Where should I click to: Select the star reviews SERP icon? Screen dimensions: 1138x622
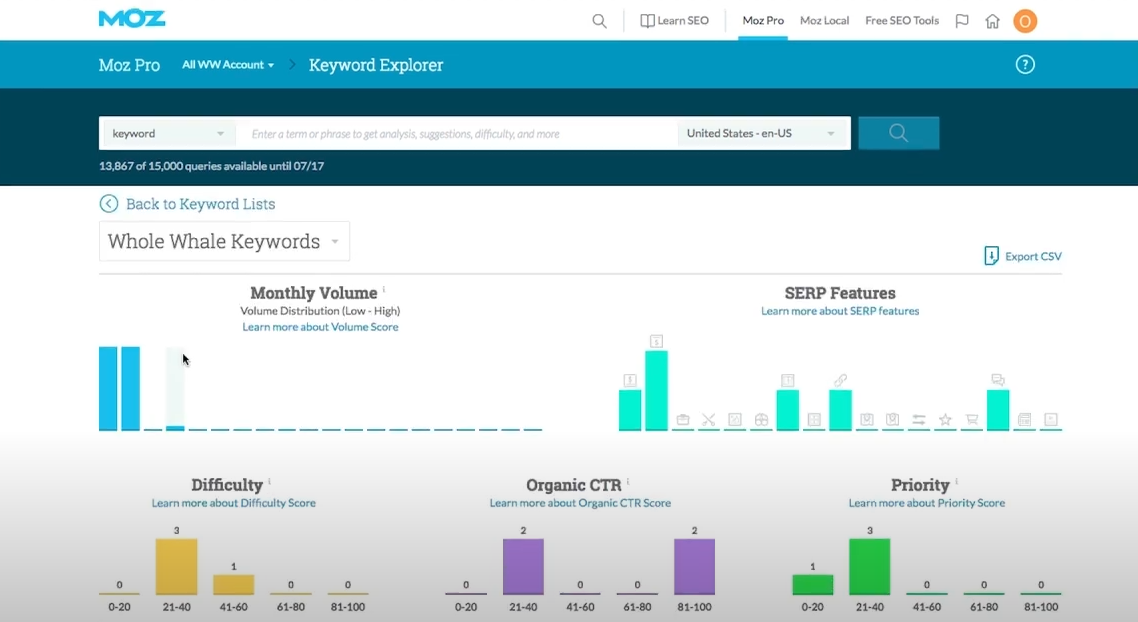945,420
